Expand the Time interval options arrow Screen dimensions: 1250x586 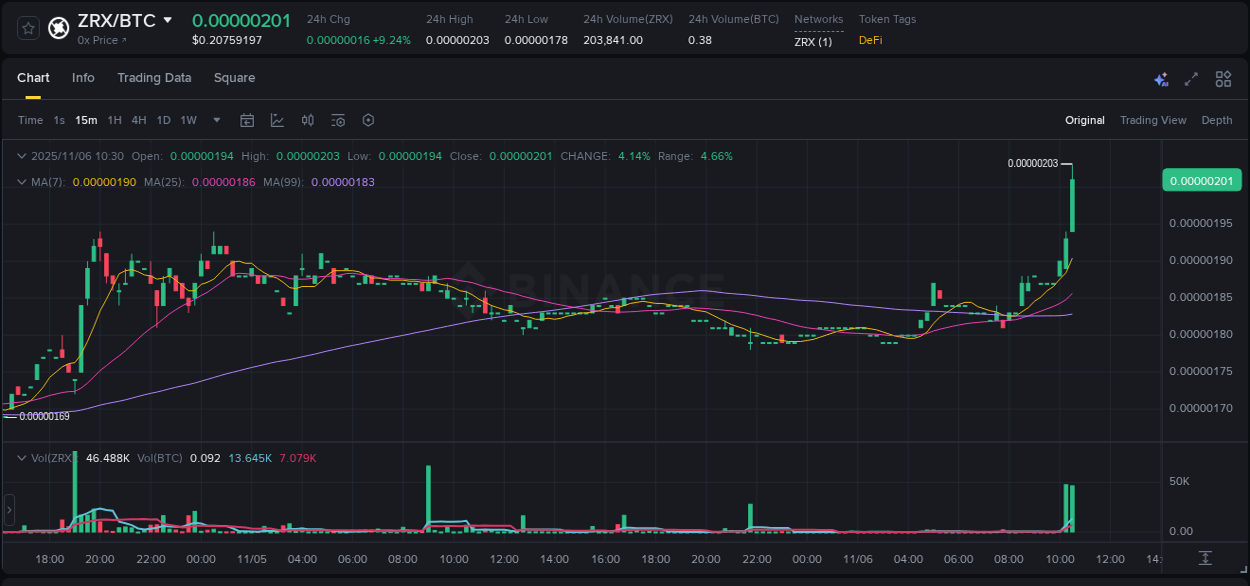click(x=216, y=120)
